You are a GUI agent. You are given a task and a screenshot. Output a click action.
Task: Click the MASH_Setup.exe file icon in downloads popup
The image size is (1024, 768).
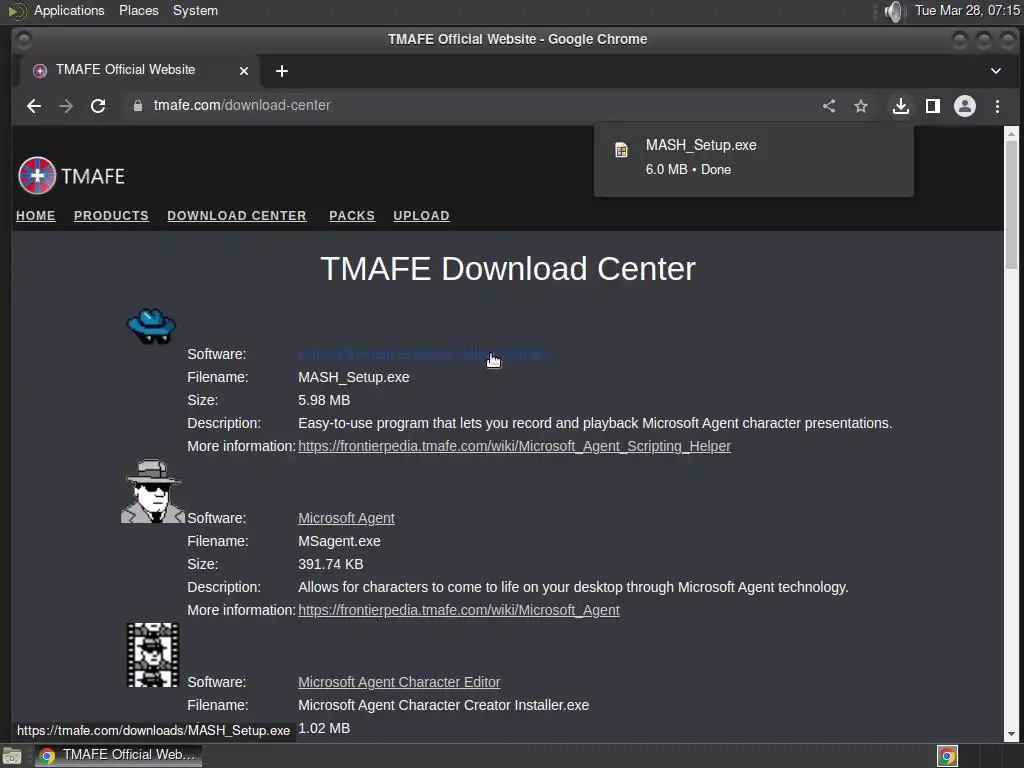(621, 150)
